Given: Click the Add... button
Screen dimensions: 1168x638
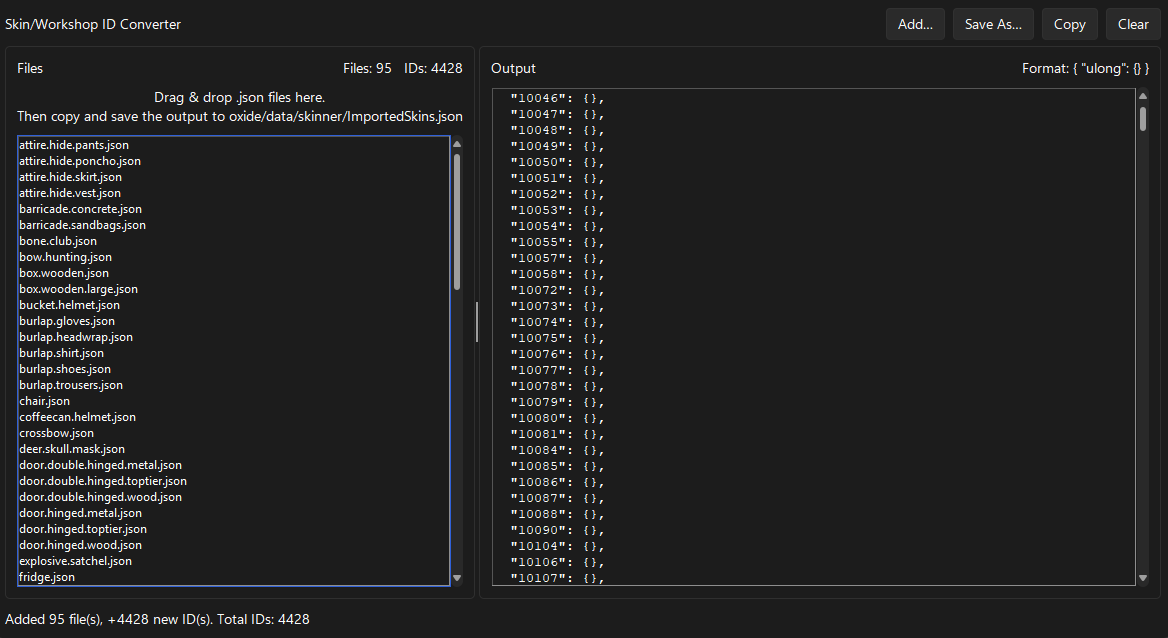Looking at the screenshot, I should [x=914, y=24].
